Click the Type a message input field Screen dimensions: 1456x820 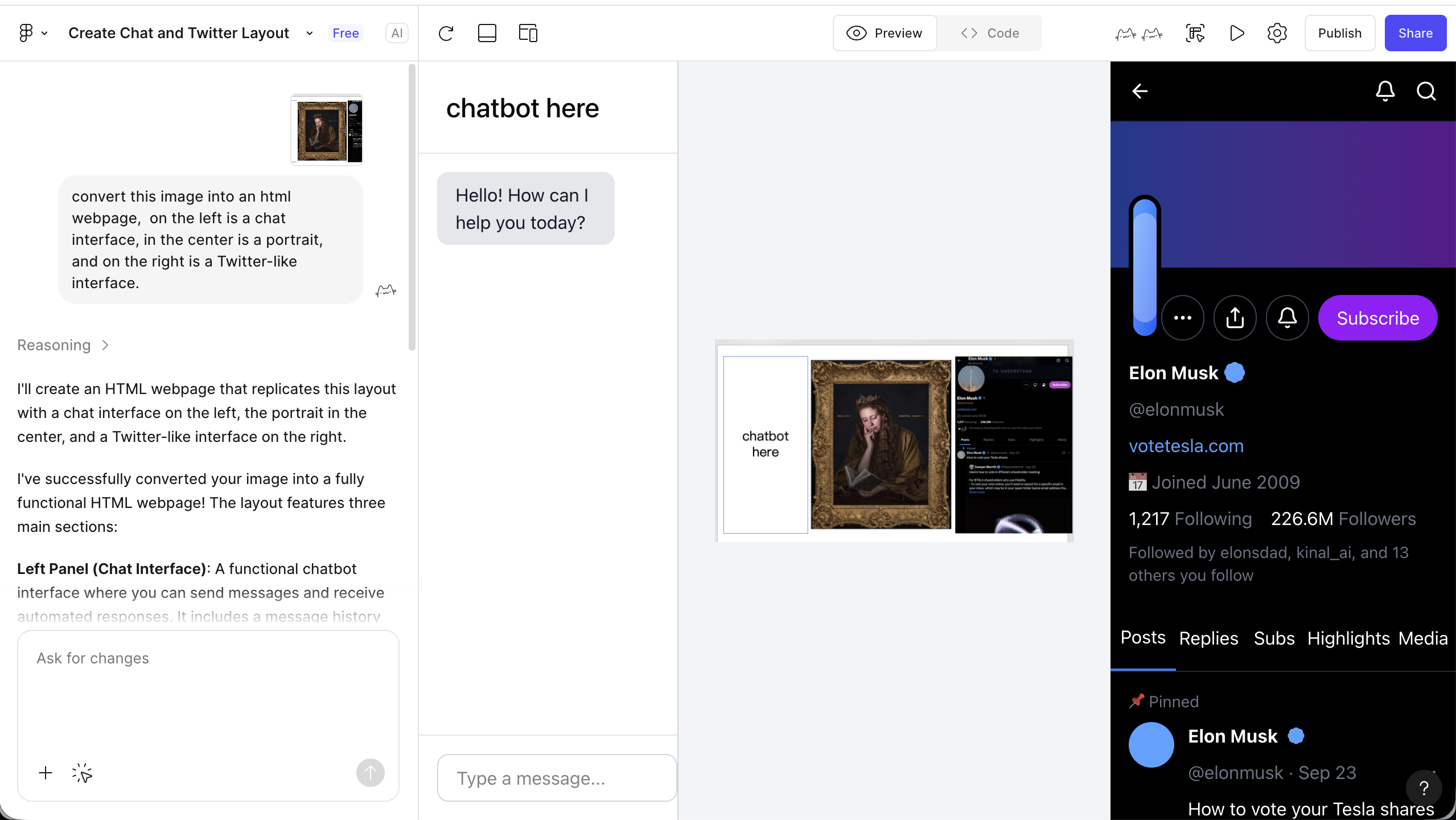tap(557, 778)
